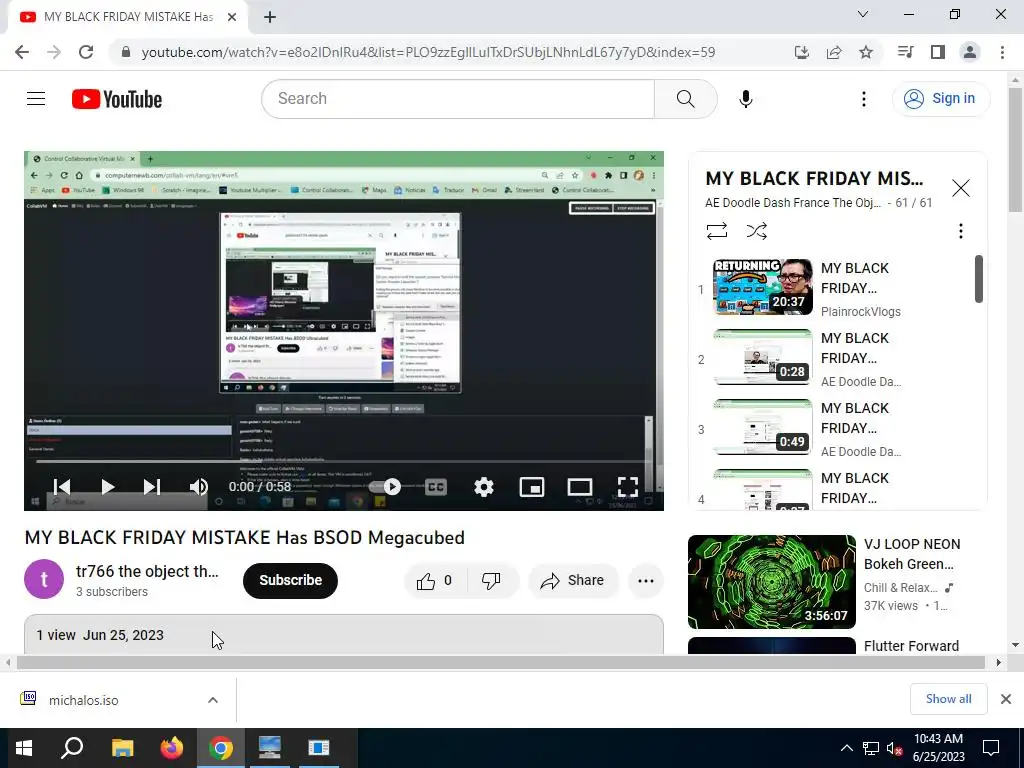Click the video progress bar
Image resolution: width=1024 pixels, height=768 pixels.
pos(344,462)
